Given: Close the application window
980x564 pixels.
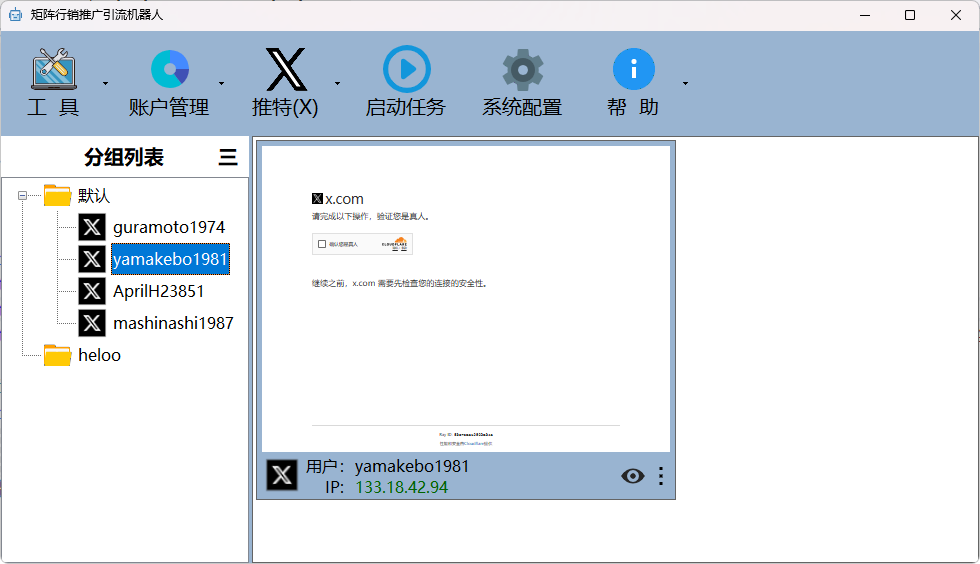Looking at the screenshot, I should tap(956, 15).
